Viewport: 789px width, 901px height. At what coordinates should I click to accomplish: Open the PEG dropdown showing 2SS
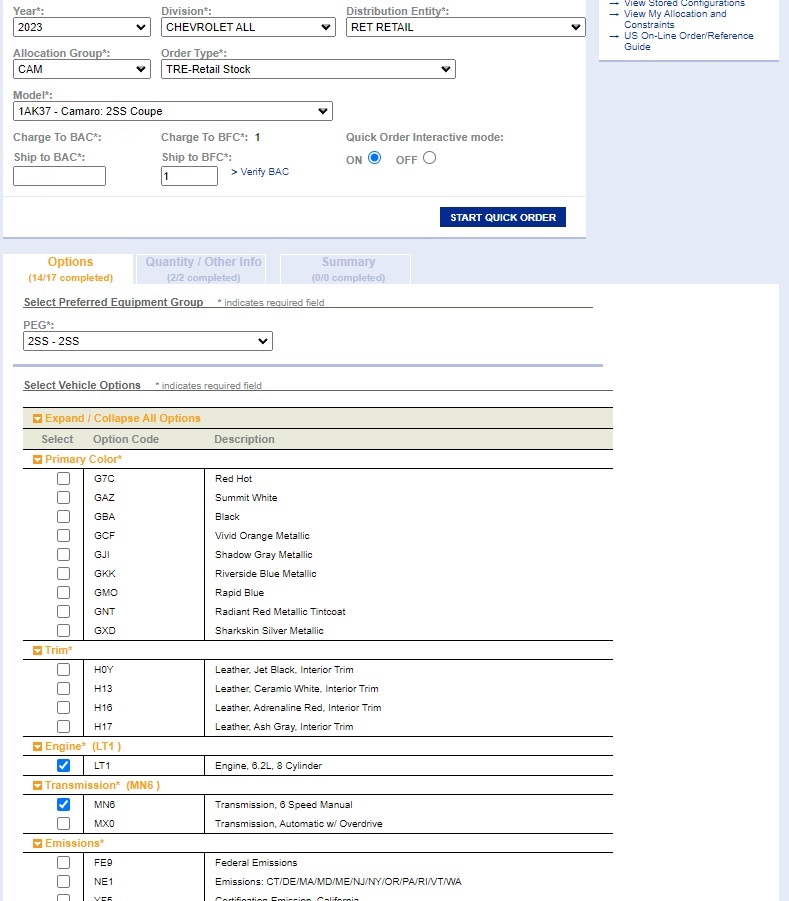click(x=148, y=342)
